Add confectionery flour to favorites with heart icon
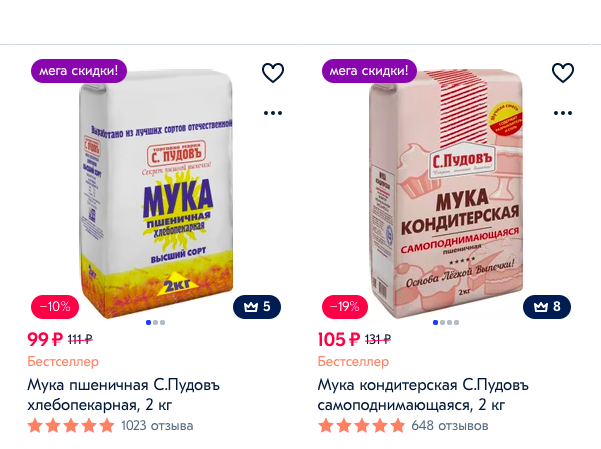Screen dimensions: 601x449 tap(563, 72)
